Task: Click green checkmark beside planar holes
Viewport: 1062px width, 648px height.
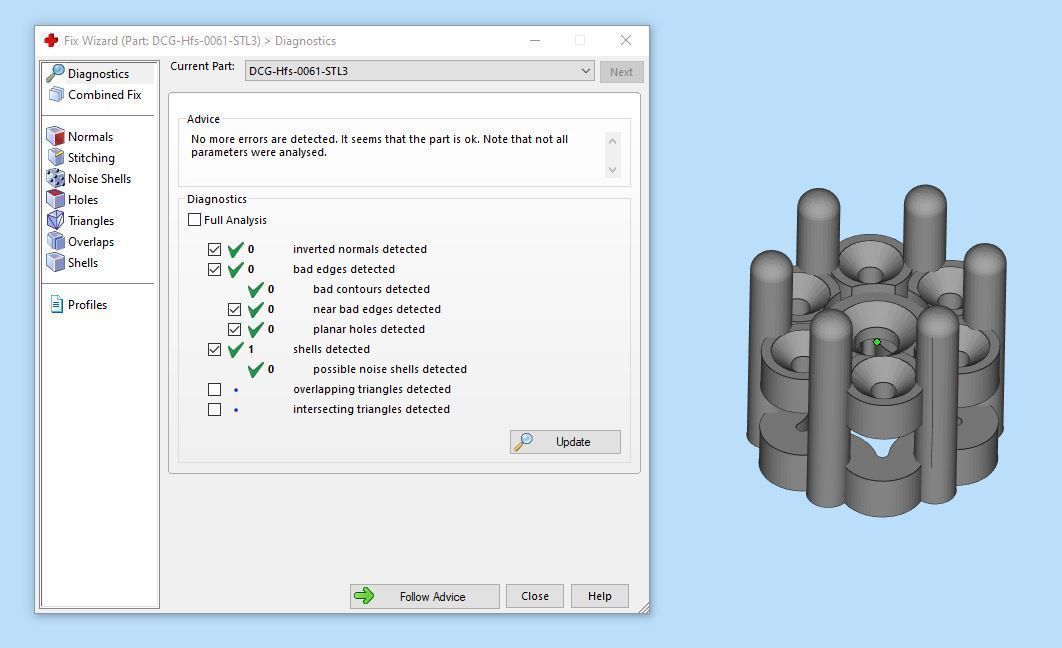Action: (255, 329)
